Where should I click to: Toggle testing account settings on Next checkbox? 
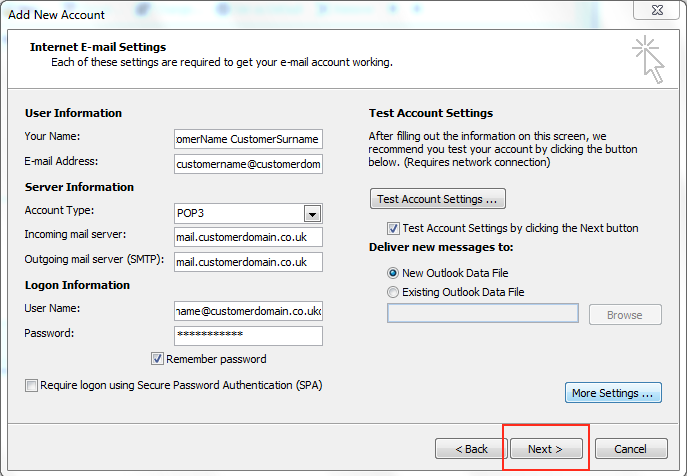coord(393,228)
